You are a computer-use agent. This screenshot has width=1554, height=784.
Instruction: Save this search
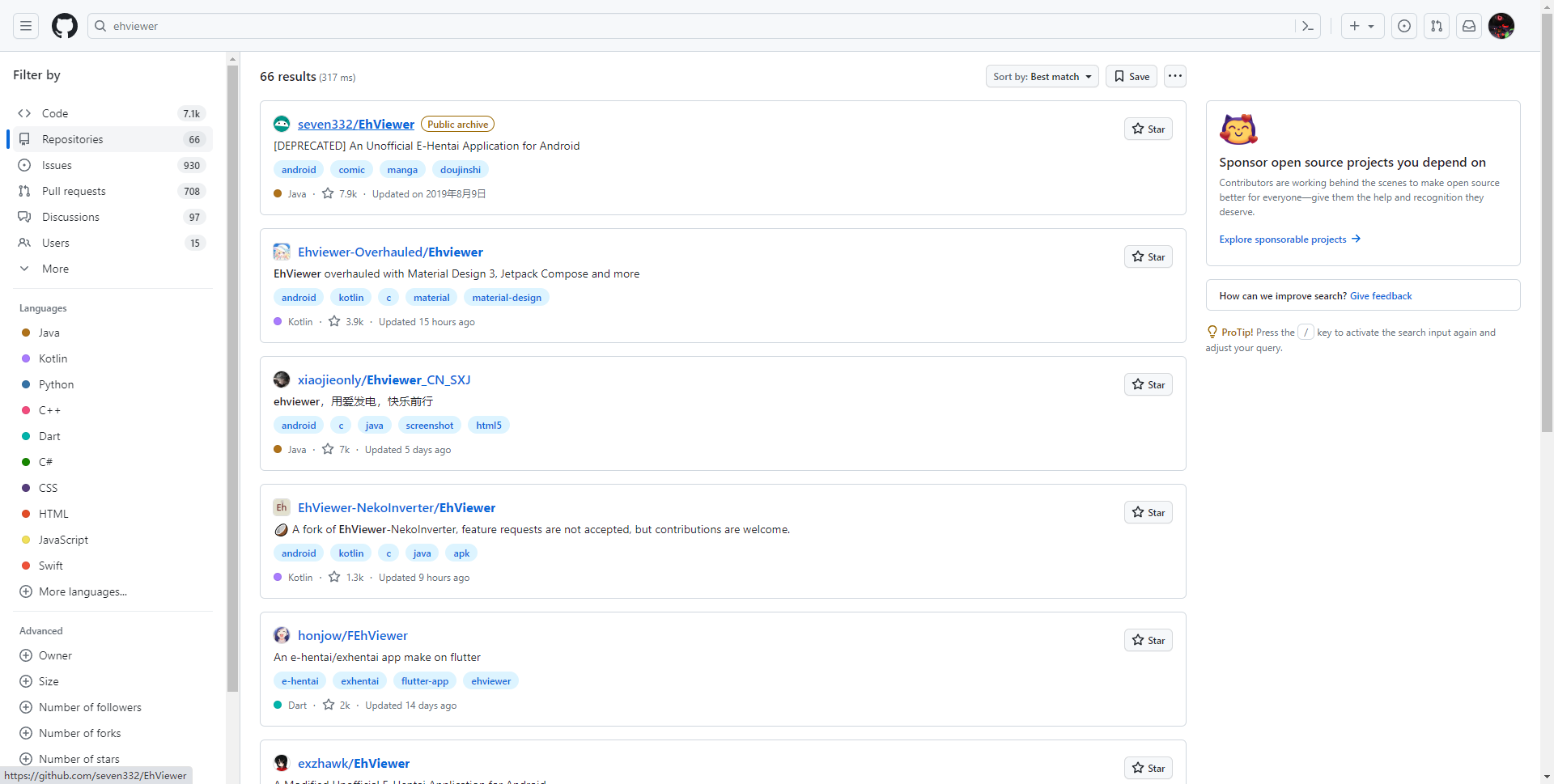tap(1132, 76)
